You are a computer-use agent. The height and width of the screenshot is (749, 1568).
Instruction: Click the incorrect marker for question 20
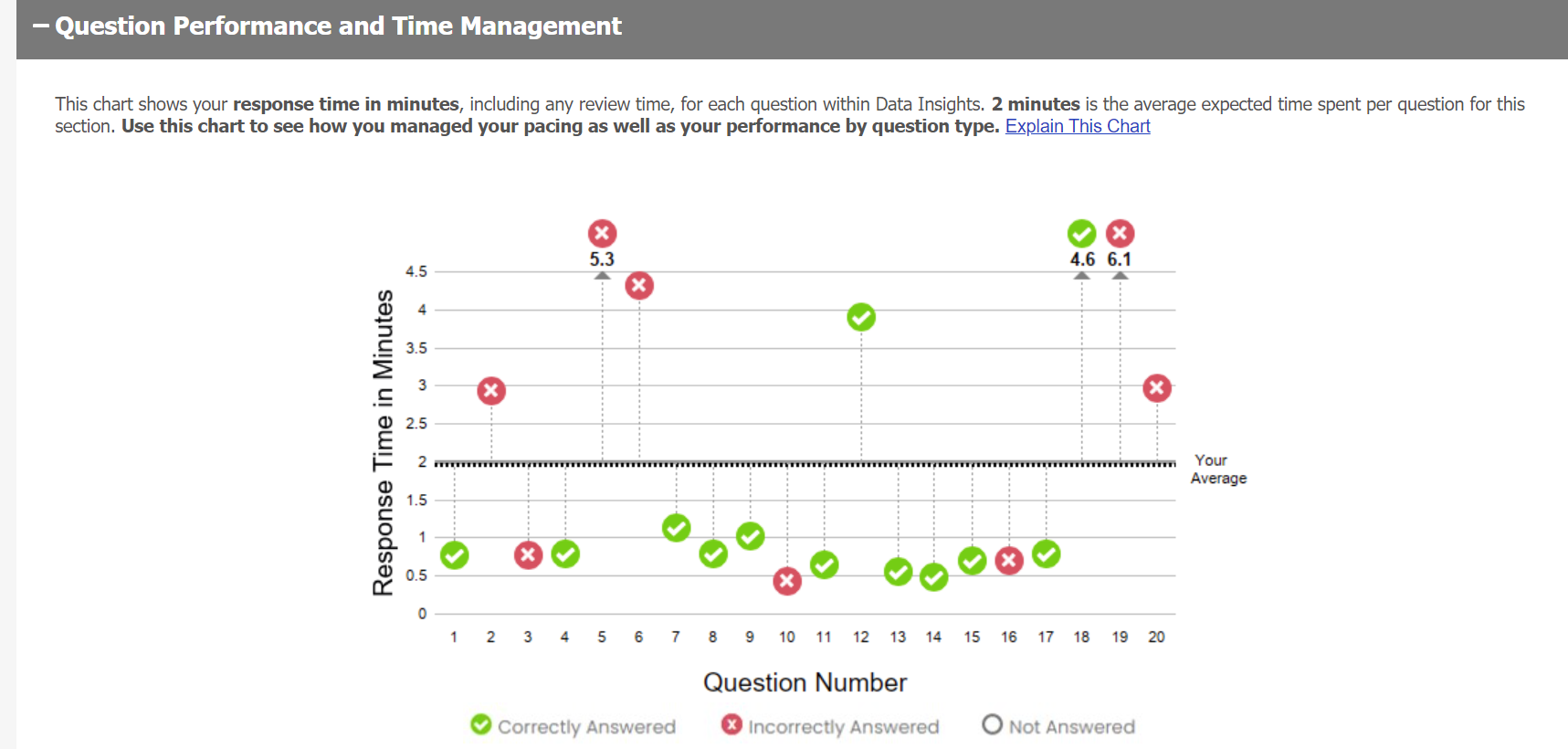click(x=1157, y=388)
